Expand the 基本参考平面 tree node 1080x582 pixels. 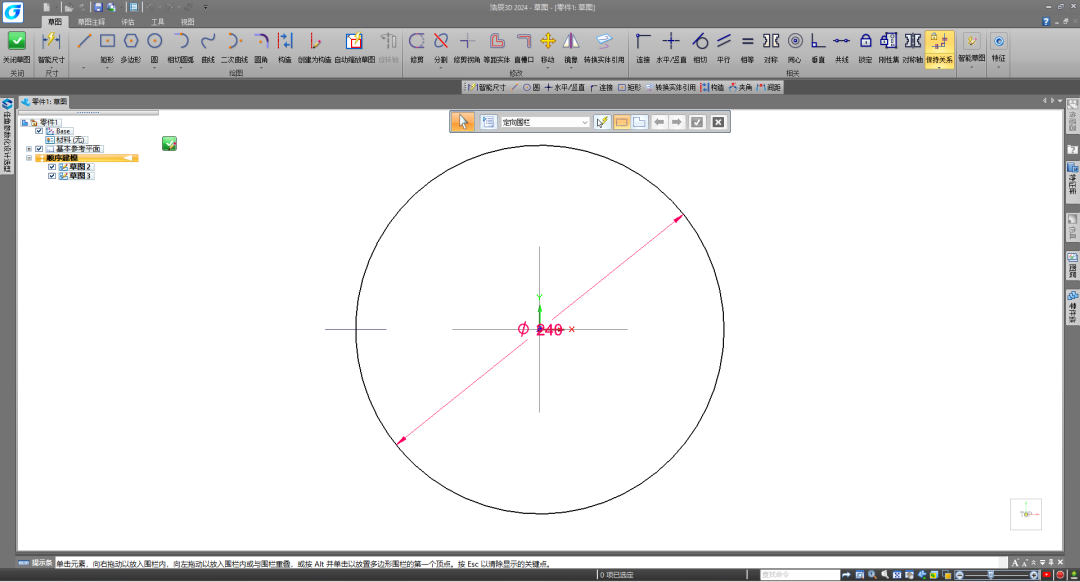pos(29,149)
